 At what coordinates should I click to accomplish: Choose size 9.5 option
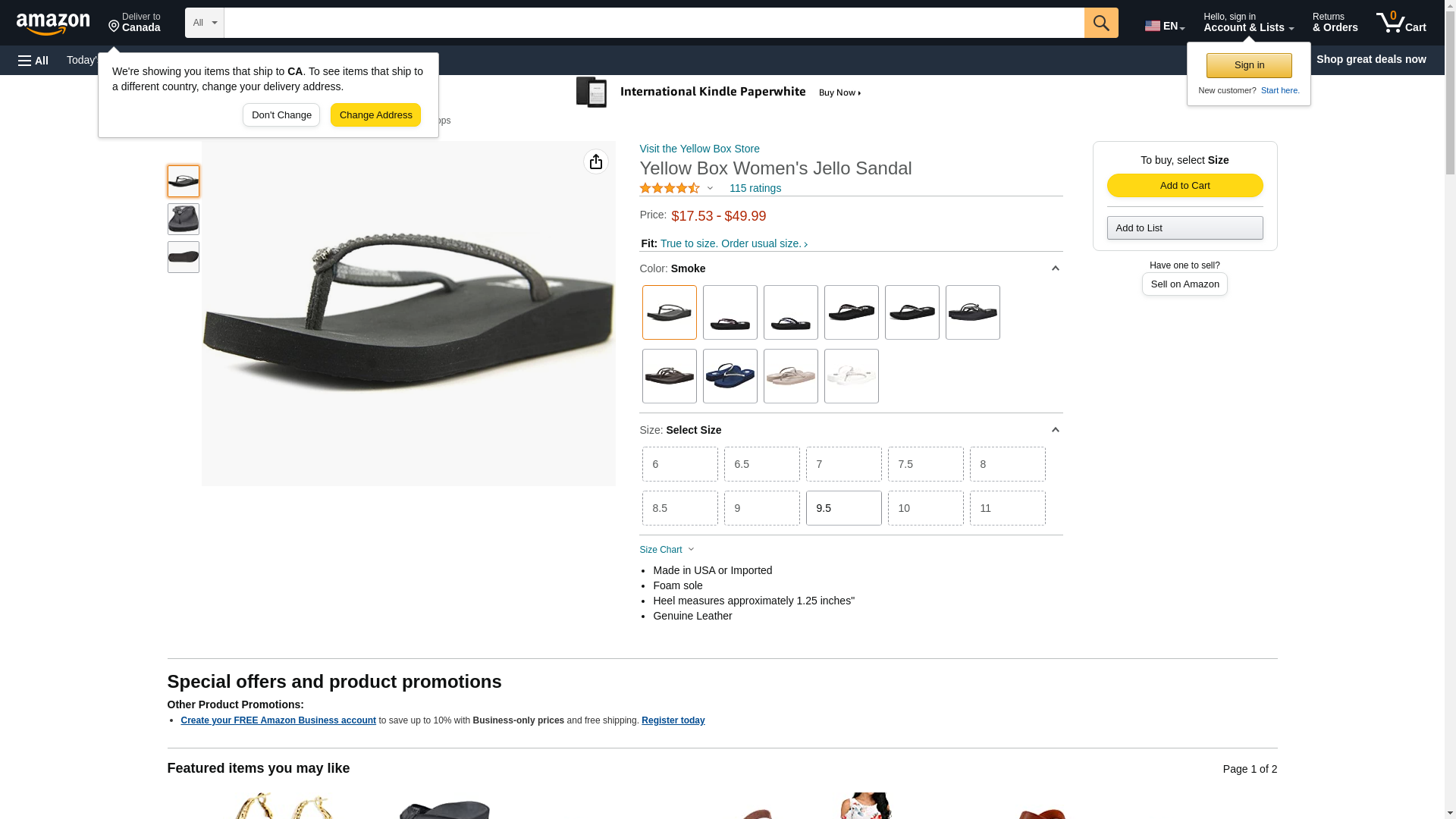coord(843,508)
